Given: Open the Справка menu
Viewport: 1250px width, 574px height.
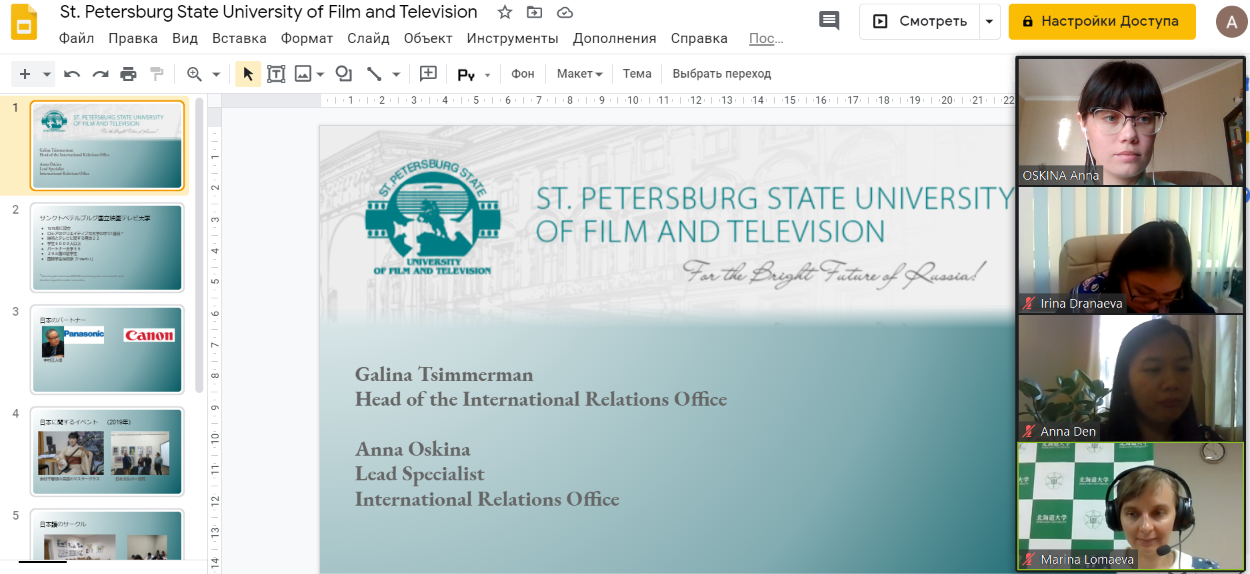Looking at the screenshot, I should point(699,38).
